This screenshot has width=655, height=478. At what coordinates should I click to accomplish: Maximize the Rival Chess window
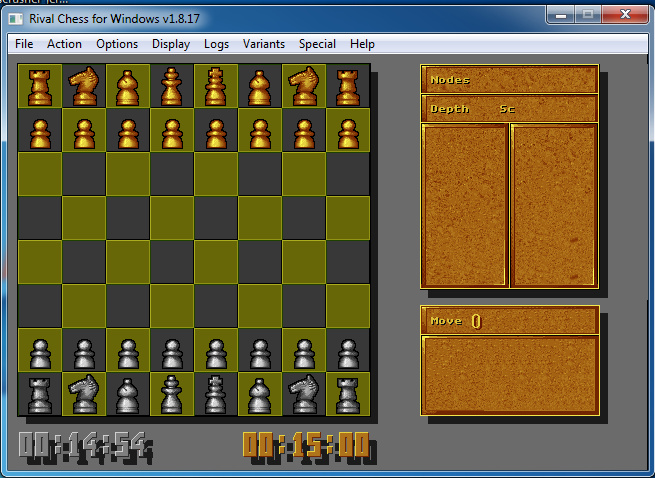[588, 15]
